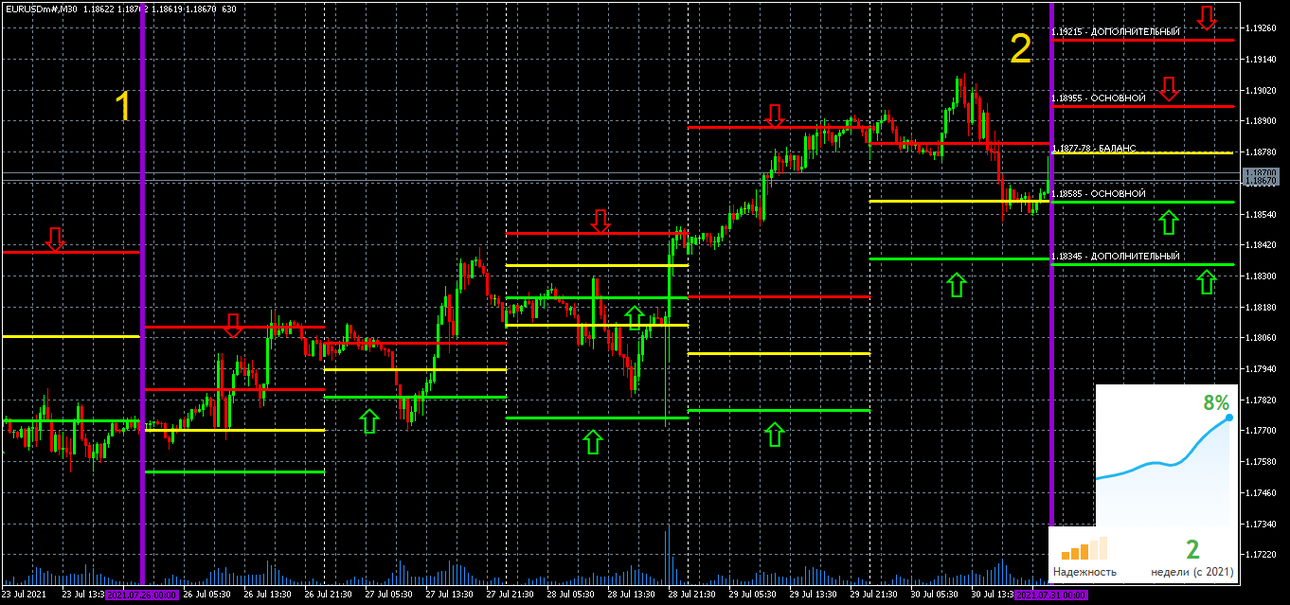This screenshot has width=1290, height=605.
Task: Click the purple 2021.07.31 00:00 date marker
Action: 1051,596
